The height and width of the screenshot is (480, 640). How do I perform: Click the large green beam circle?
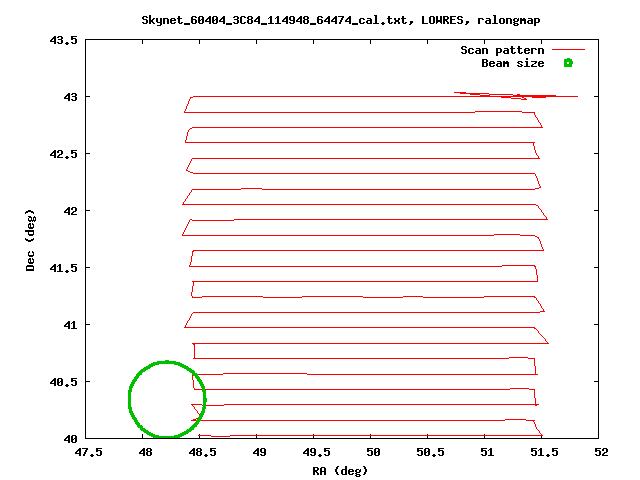[167, 399]
